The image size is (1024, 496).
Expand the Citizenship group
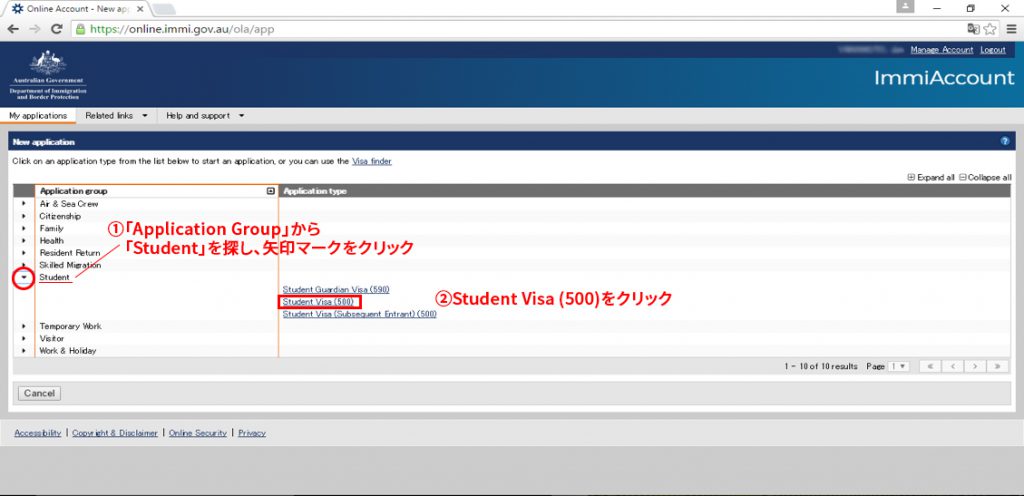click(24, 216)
